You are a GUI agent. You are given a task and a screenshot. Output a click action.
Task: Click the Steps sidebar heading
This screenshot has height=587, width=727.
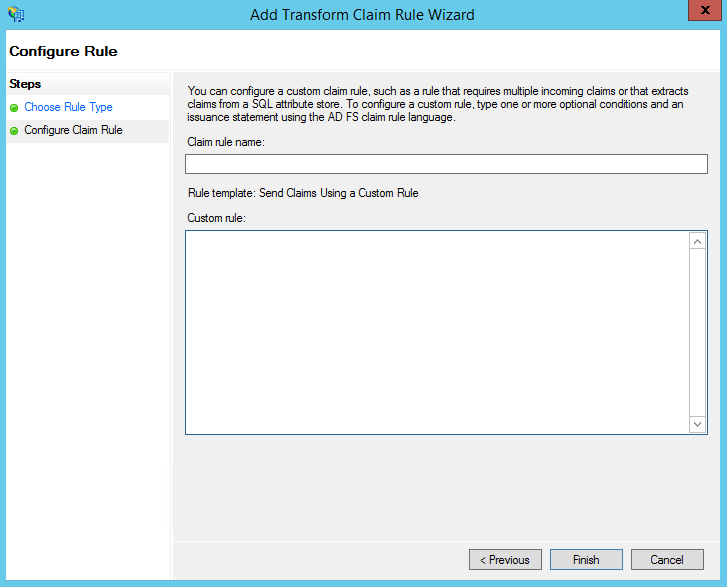pyautogui.click(x=25, y=84)
